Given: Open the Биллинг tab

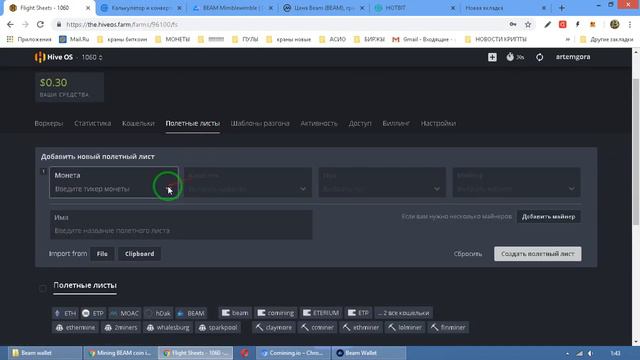Looking at the screenshot, I should click(x=396, y=123).
